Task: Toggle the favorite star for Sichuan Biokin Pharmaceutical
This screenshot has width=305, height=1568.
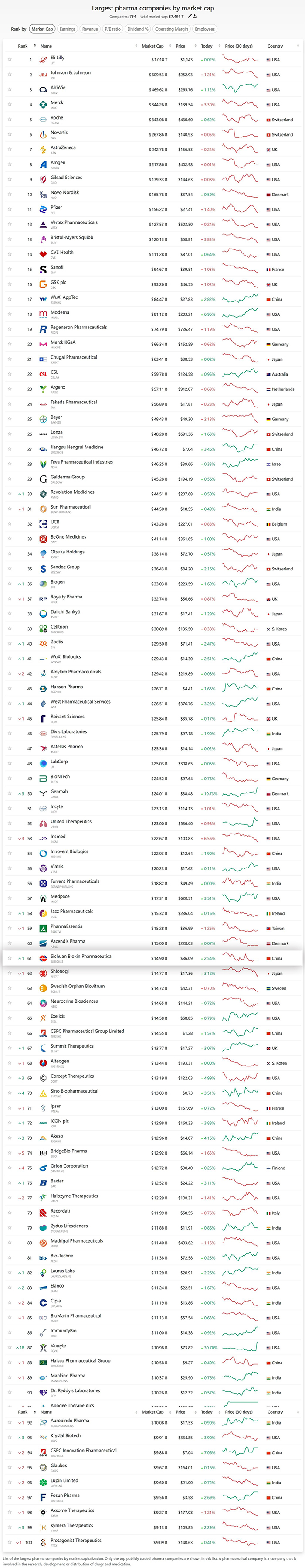Action: (10, 958)
